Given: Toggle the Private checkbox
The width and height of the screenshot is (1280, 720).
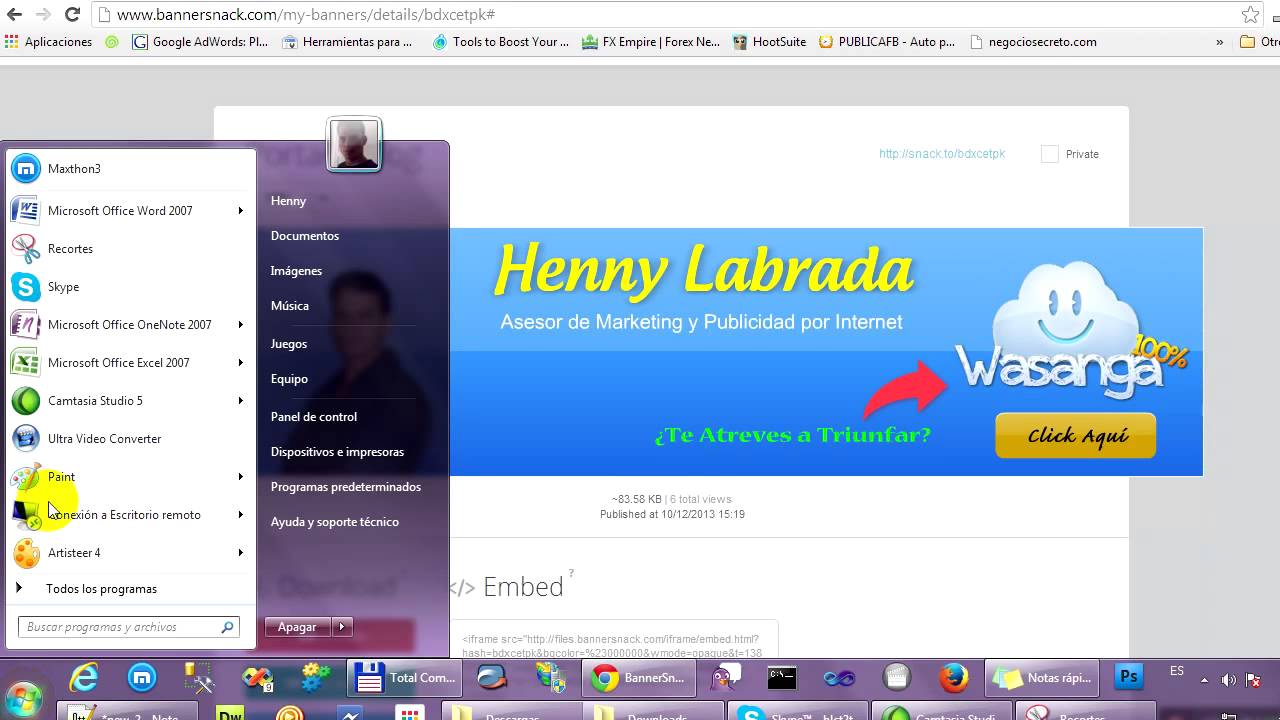Looking at the screenshot, I should (x=1049, y=154).
